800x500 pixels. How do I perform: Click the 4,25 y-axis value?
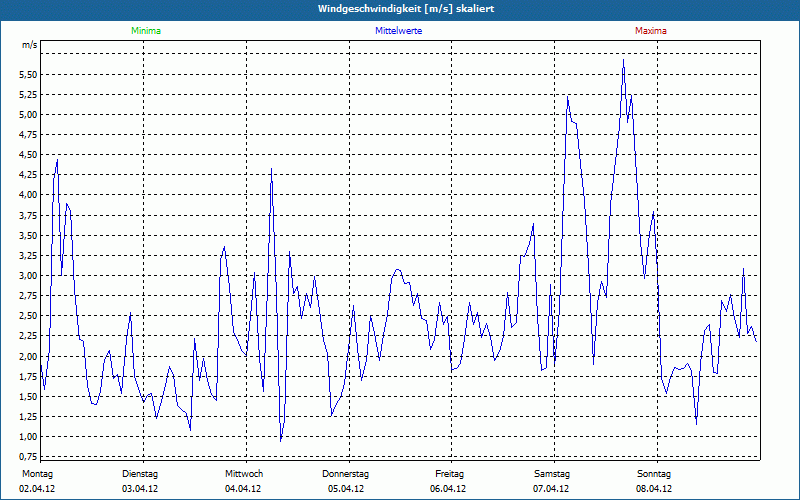[28, 174]
